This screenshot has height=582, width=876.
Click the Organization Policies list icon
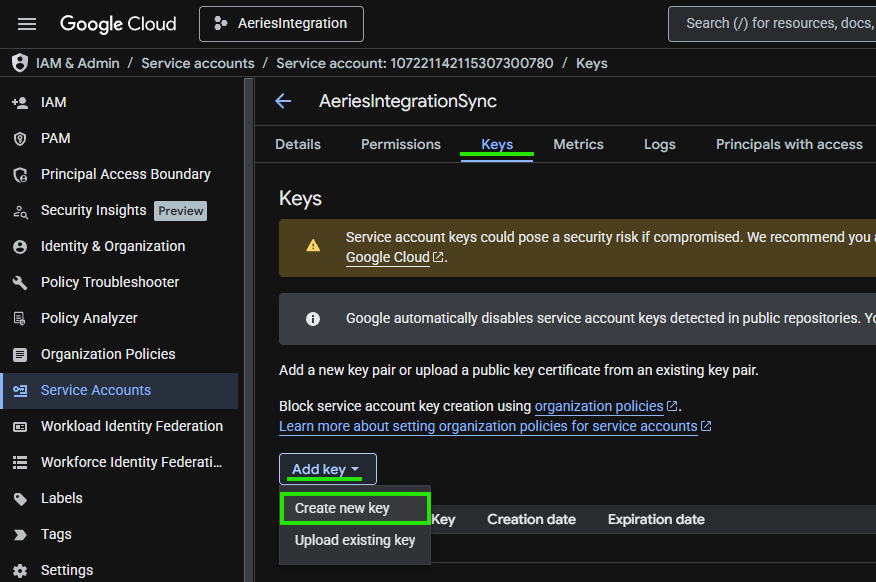pyautogui.click(x=20, y=355)
